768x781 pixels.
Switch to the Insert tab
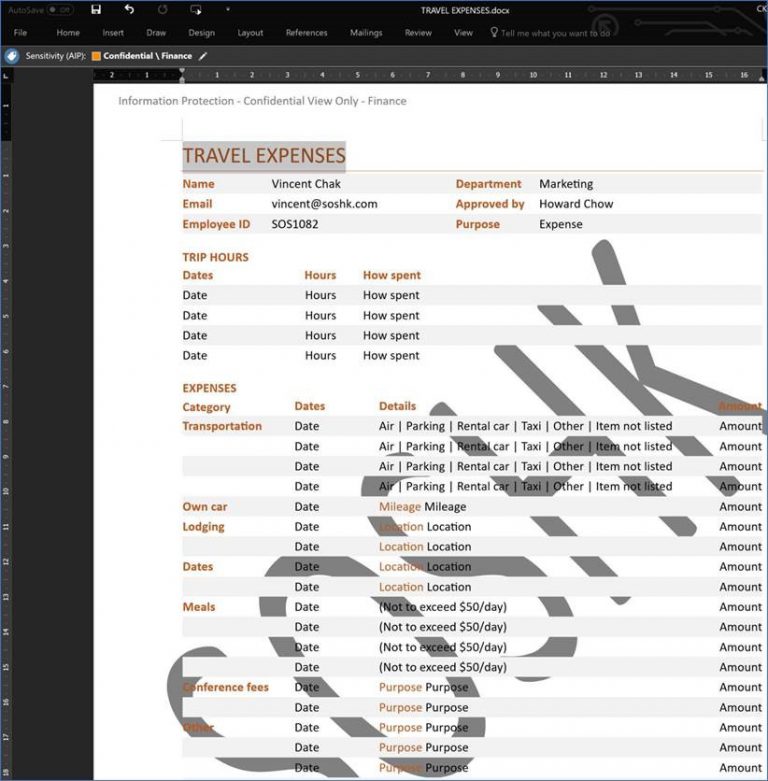click(113, 32)
